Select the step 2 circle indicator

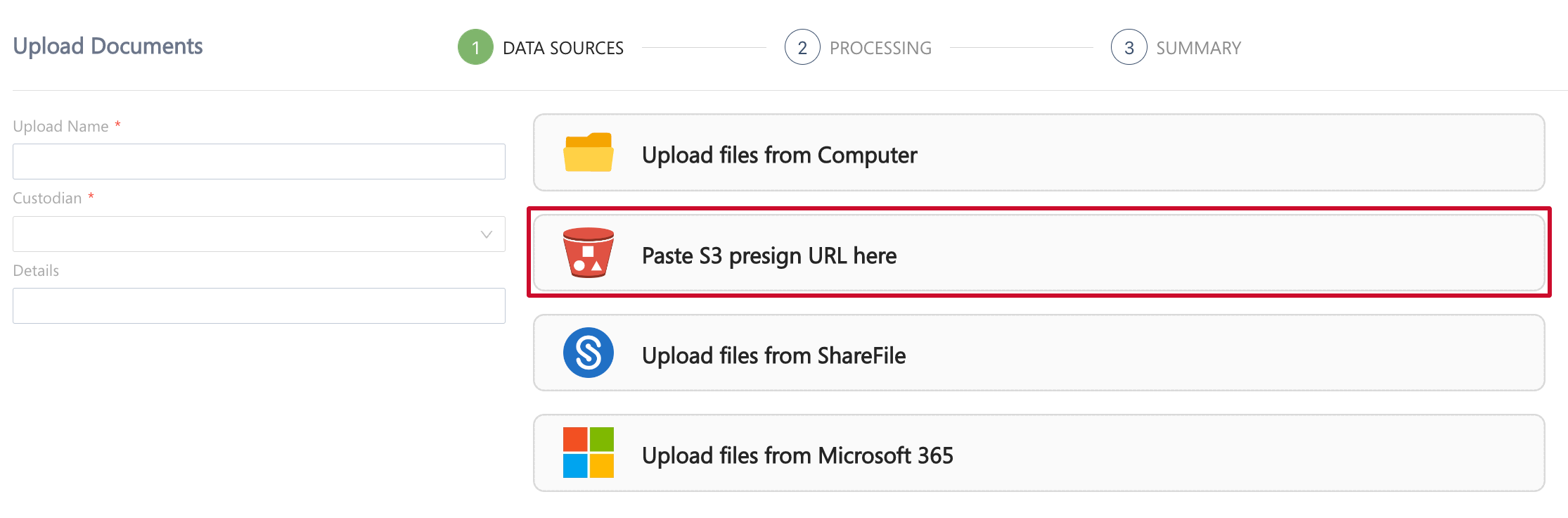(x=802, y=47)
